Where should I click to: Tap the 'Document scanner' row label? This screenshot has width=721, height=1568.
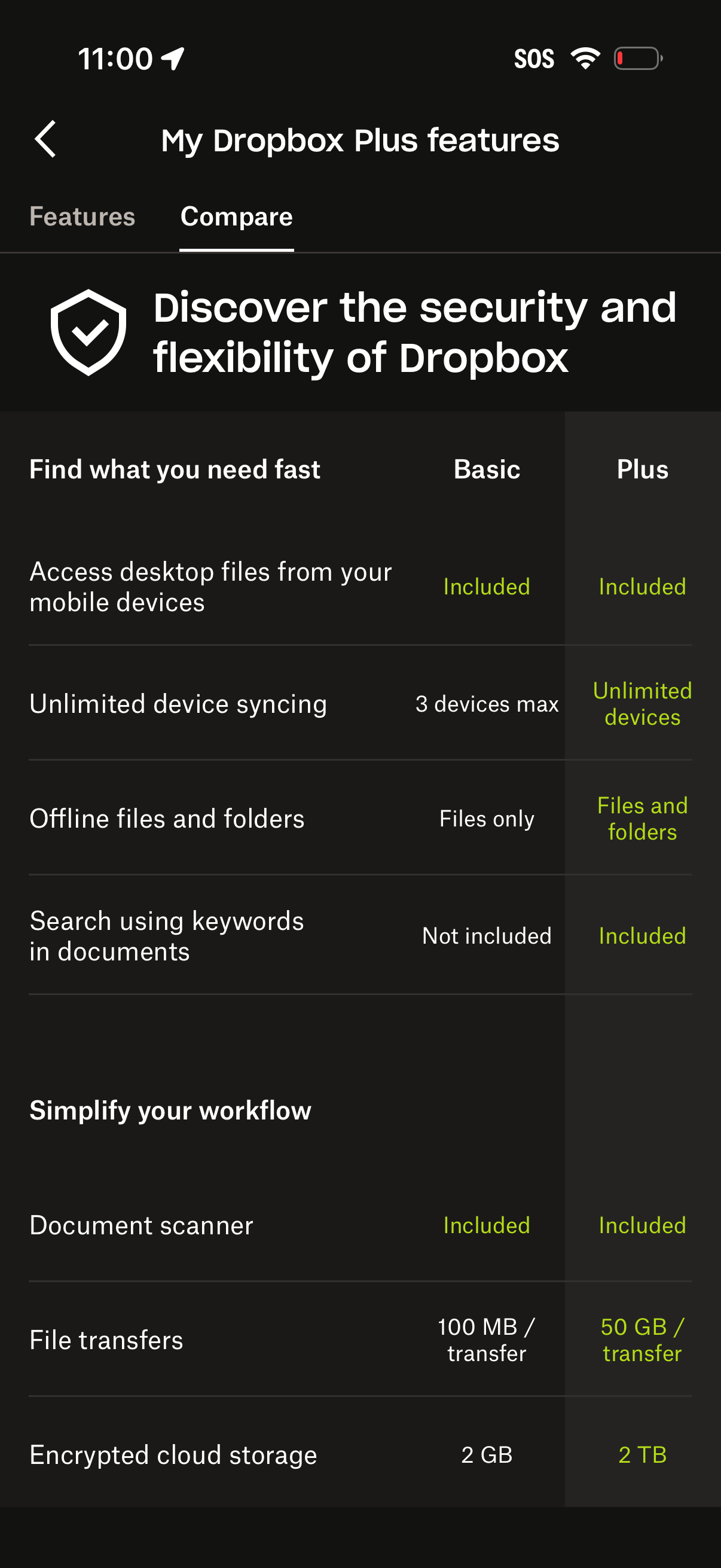coord(141,1225)
